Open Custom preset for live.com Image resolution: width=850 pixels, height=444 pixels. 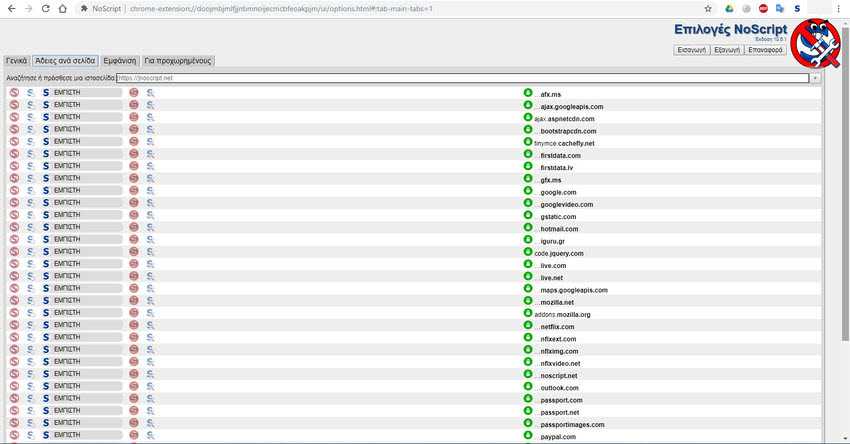pyautogui.click(x=150, y=264)
